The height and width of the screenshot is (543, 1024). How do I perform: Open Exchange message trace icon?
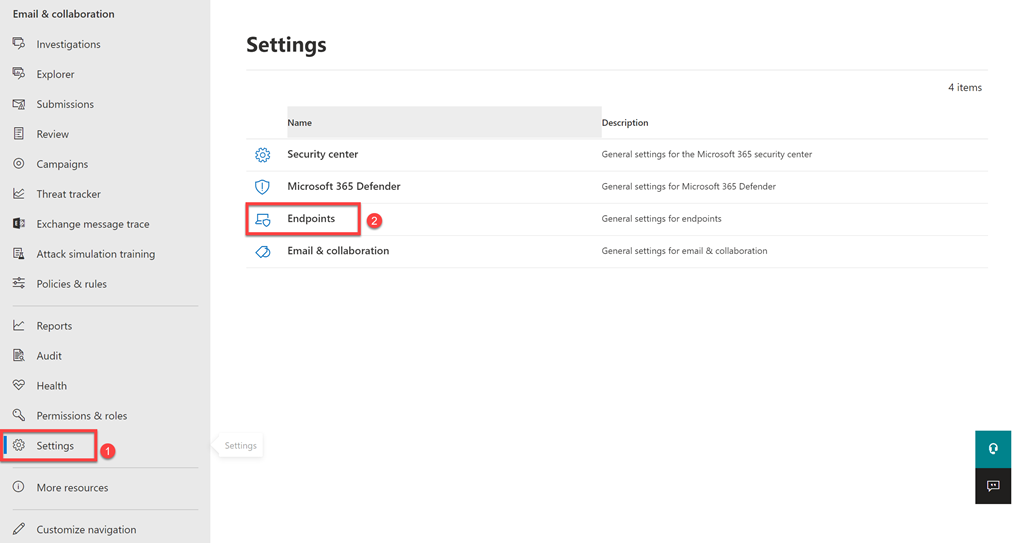[19, 224]
